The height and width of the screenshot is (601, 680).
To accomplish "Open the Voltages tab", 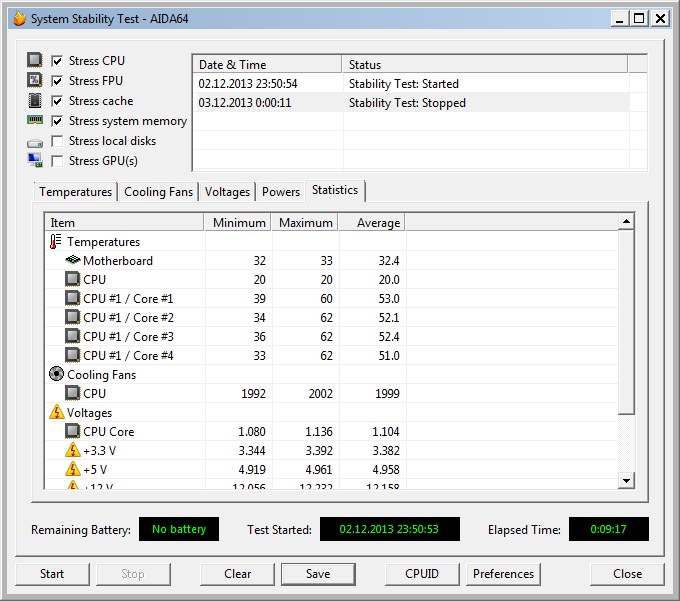I will pos(227,192).
